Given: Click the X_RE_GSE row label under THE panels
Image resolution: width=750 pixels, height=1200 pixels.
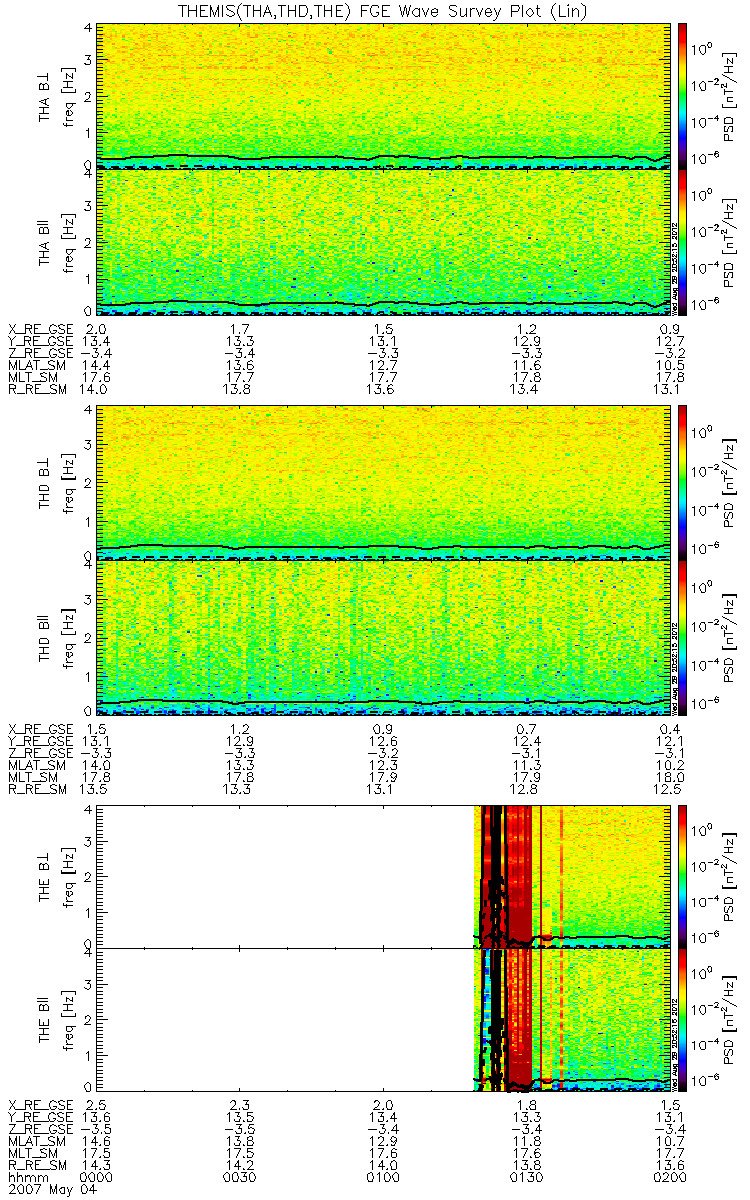Looking at the screenshot, I should [x=41, y=1101].
